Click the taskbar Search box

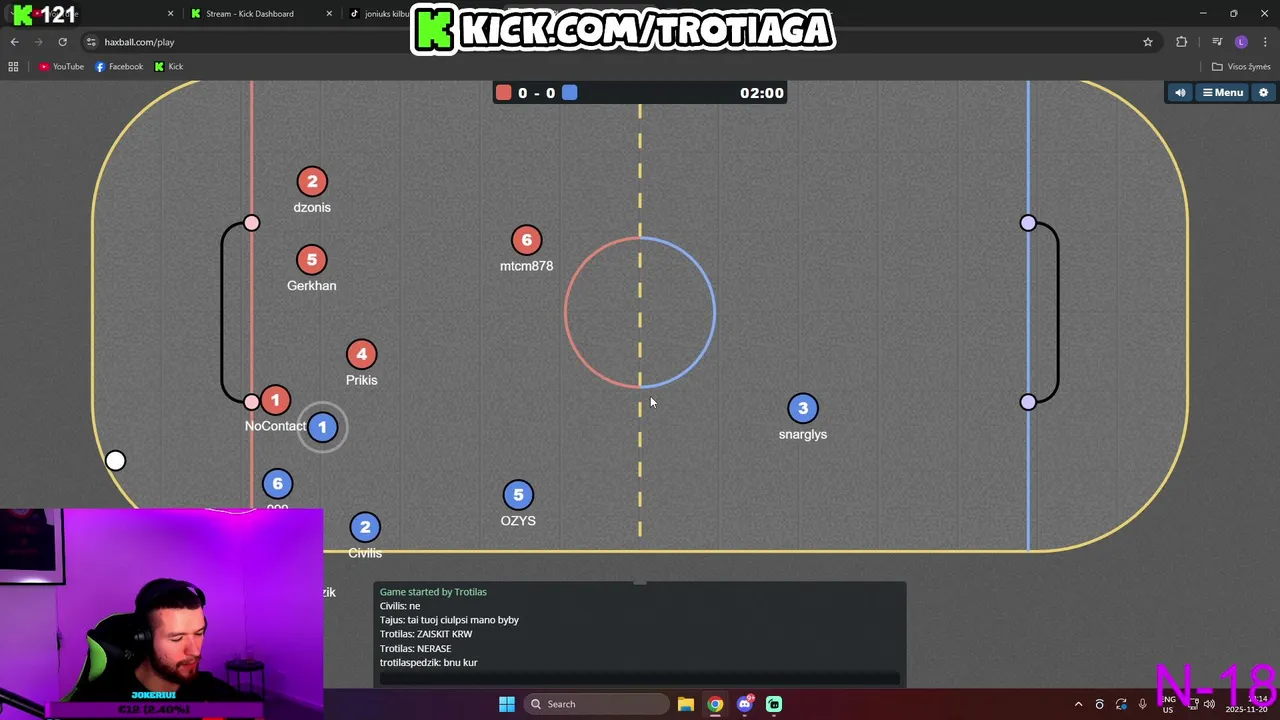(597, 704)
